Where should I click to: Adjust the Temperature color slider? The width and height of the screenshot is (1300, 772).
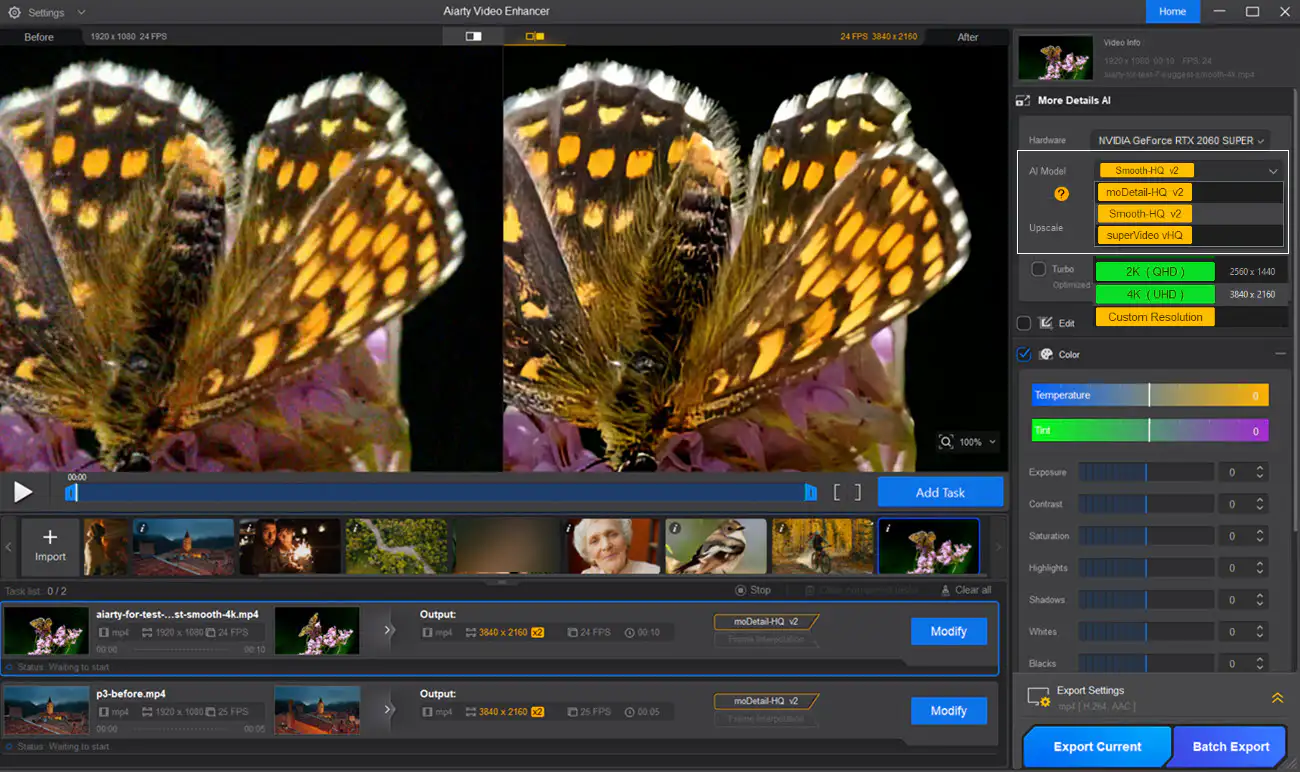coord(1150,394)
